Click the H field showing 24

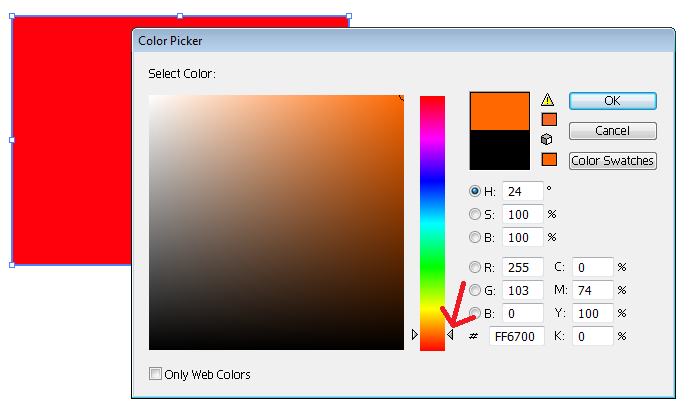pyautogui.click(x=523, y=191)
